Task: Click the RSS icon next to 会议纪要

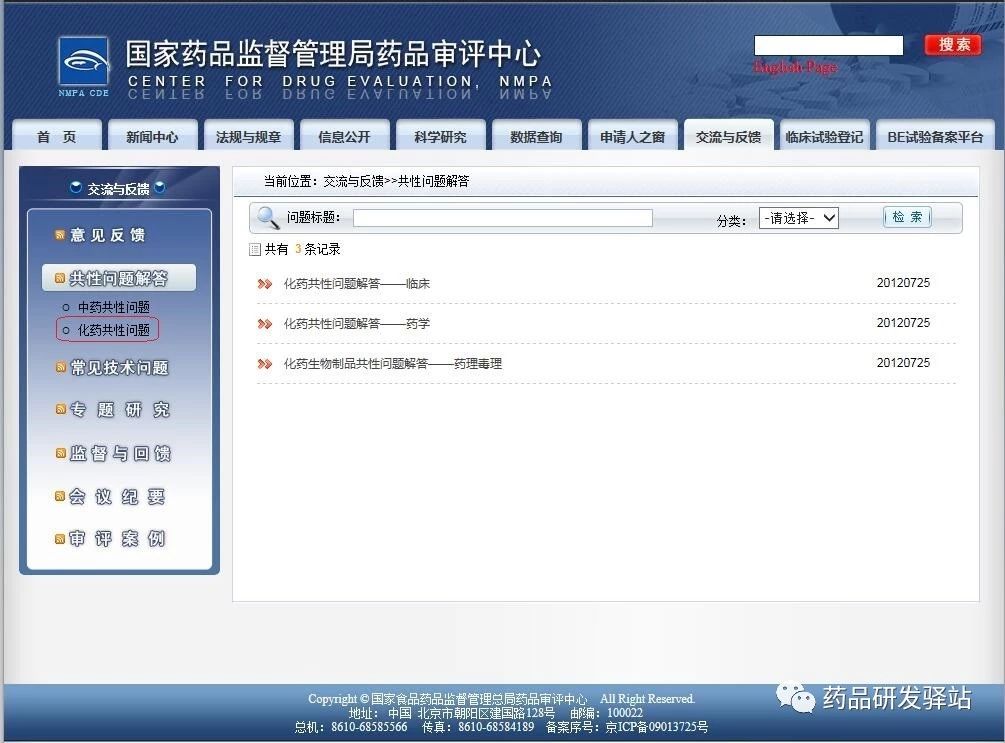Action: 60,496
